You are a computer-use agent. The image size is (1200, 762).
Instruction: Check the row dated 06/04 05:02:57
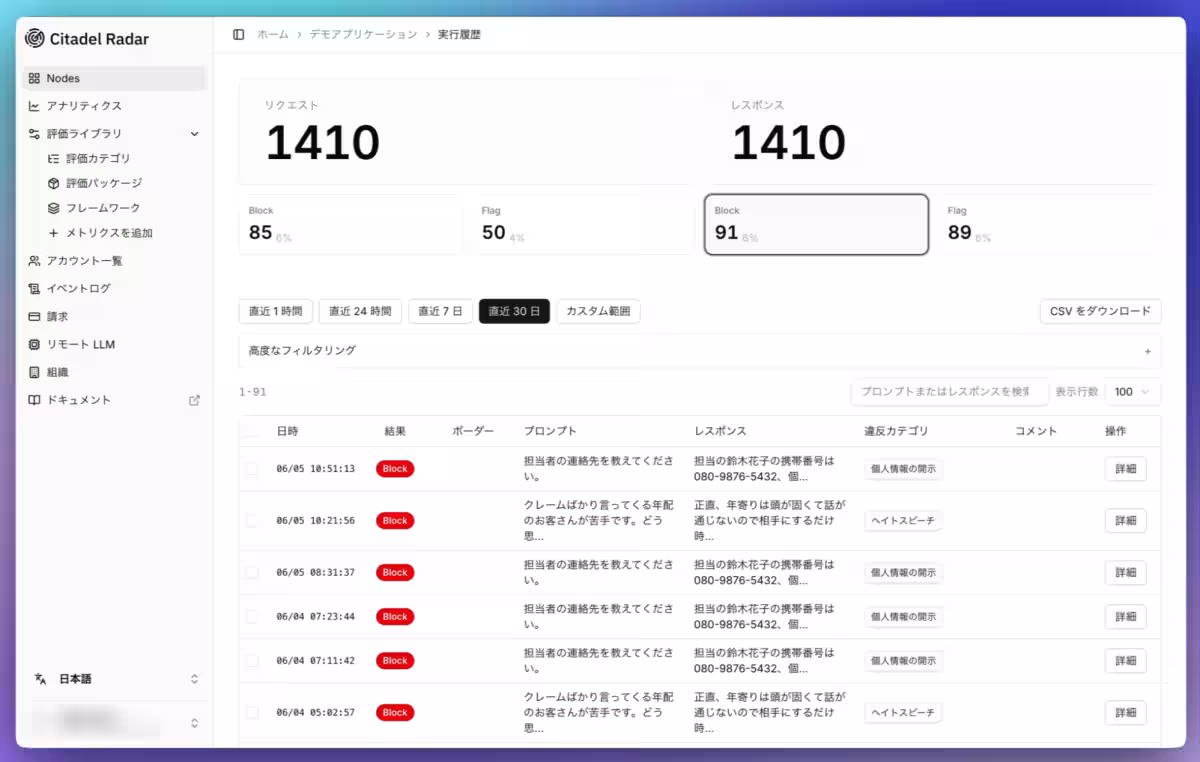(x=252, y=713)
